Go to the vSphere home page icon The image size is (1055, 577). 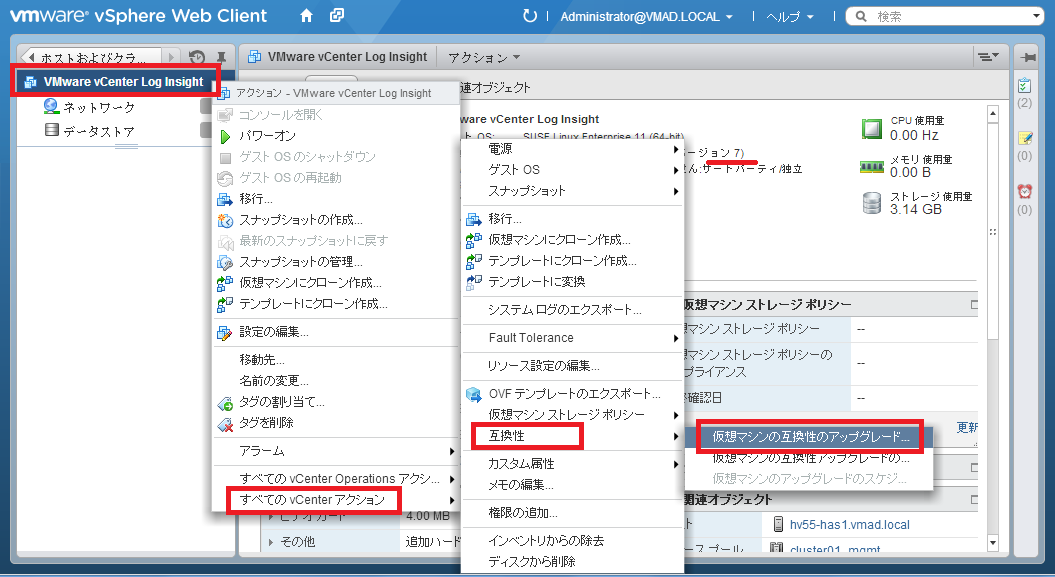(x=306, y=15)
